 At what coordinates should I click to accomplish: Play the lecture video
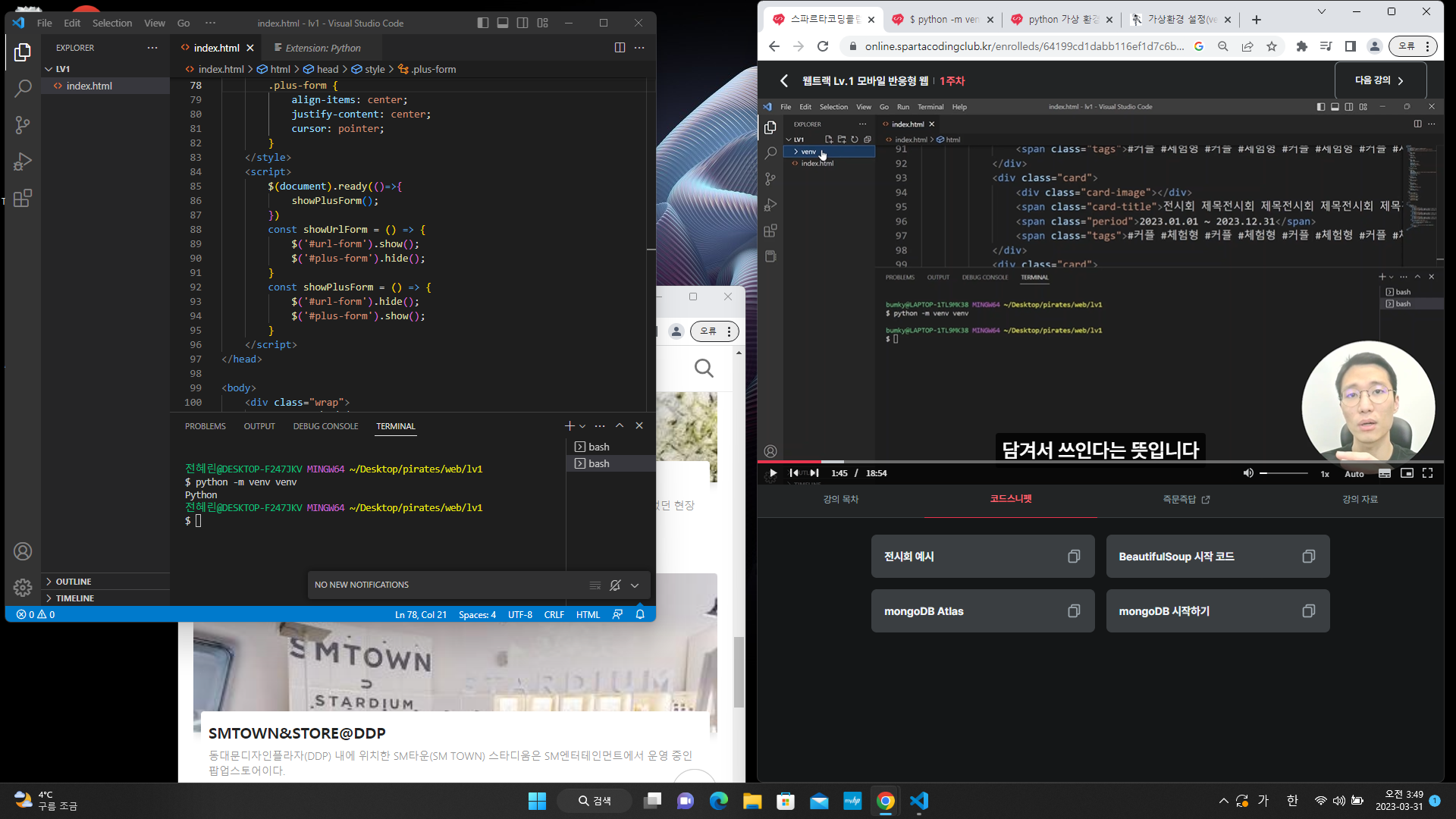click(773, 473)
